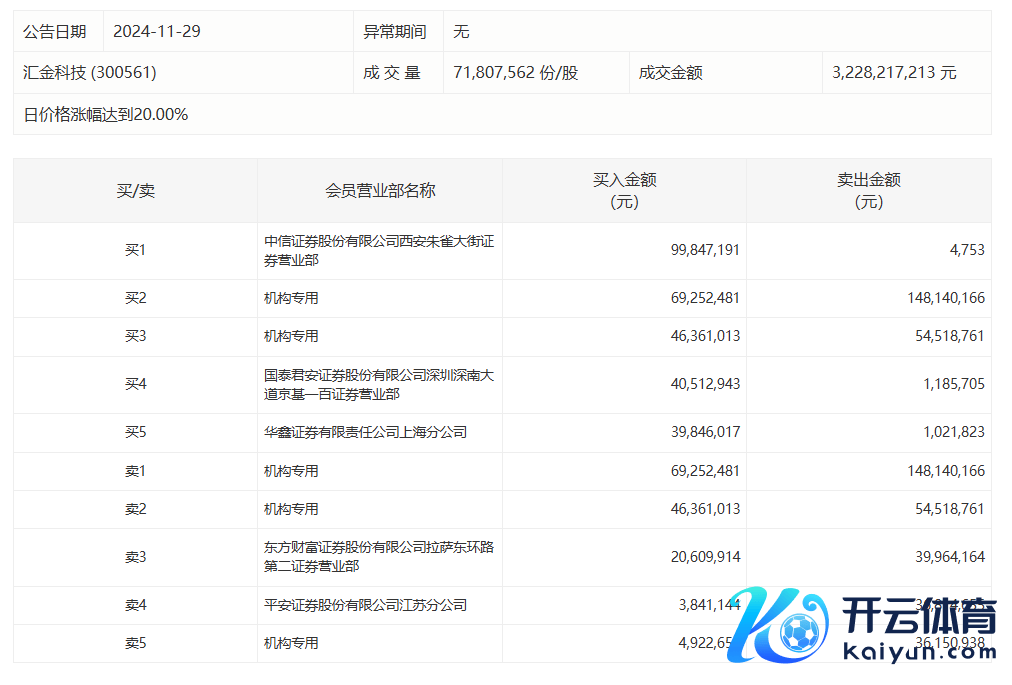The width and height of the screenshot is (1012, 685).
Task: Select the 汇金科技 (300561) stock name
Action: pyautogui.click(x=90, y=73)
